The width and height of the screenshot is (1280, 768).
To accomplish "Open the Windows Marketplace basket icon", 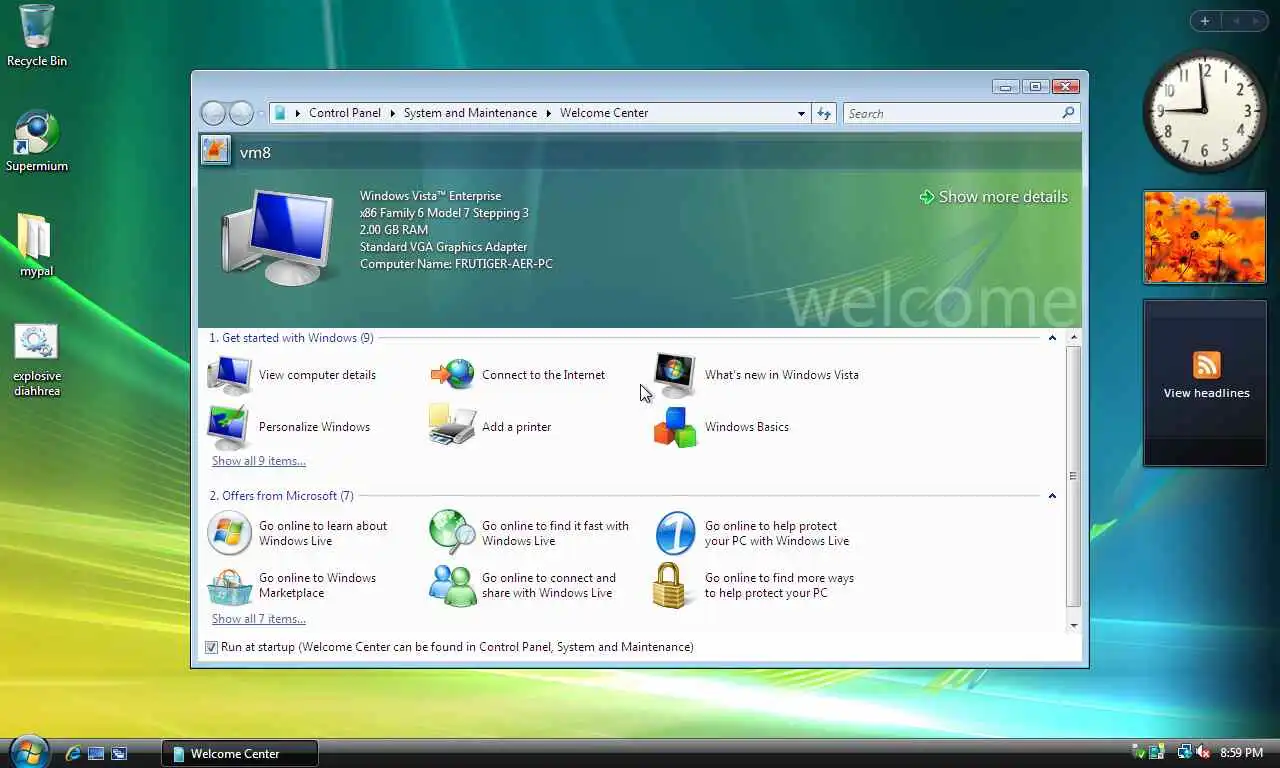I will pos(229,586).
